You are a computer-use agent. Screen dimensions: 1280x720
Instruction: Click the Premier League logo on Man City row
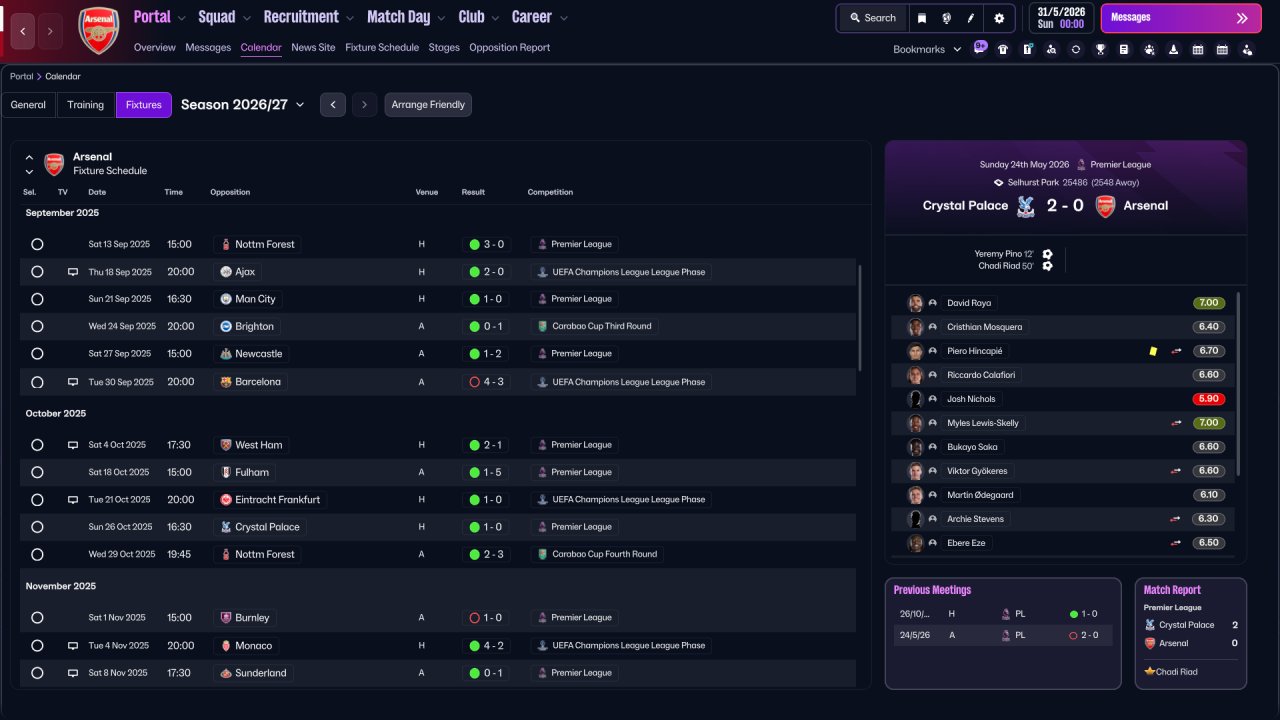[543, 299]
